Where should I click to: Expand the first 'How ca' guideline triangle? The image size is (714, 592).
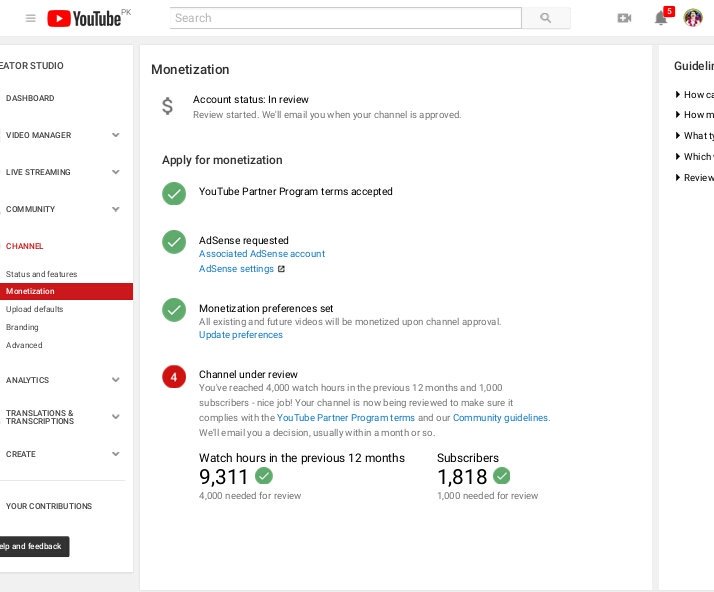(x=678, y=94)
